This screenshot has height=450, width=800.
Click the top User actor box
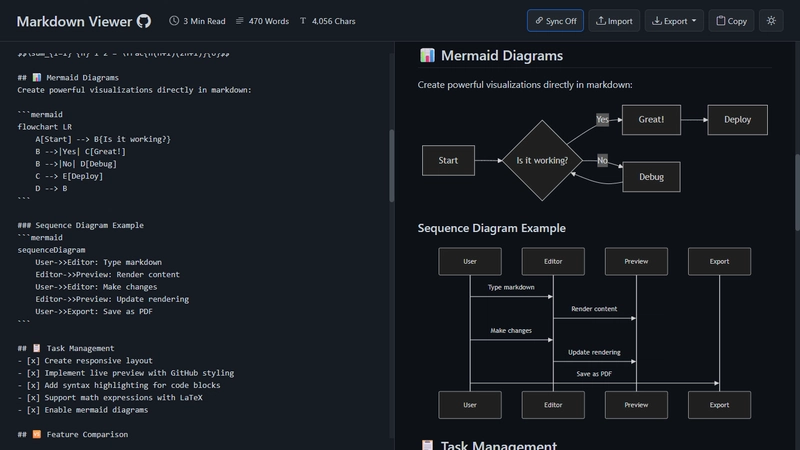point(470,261)
